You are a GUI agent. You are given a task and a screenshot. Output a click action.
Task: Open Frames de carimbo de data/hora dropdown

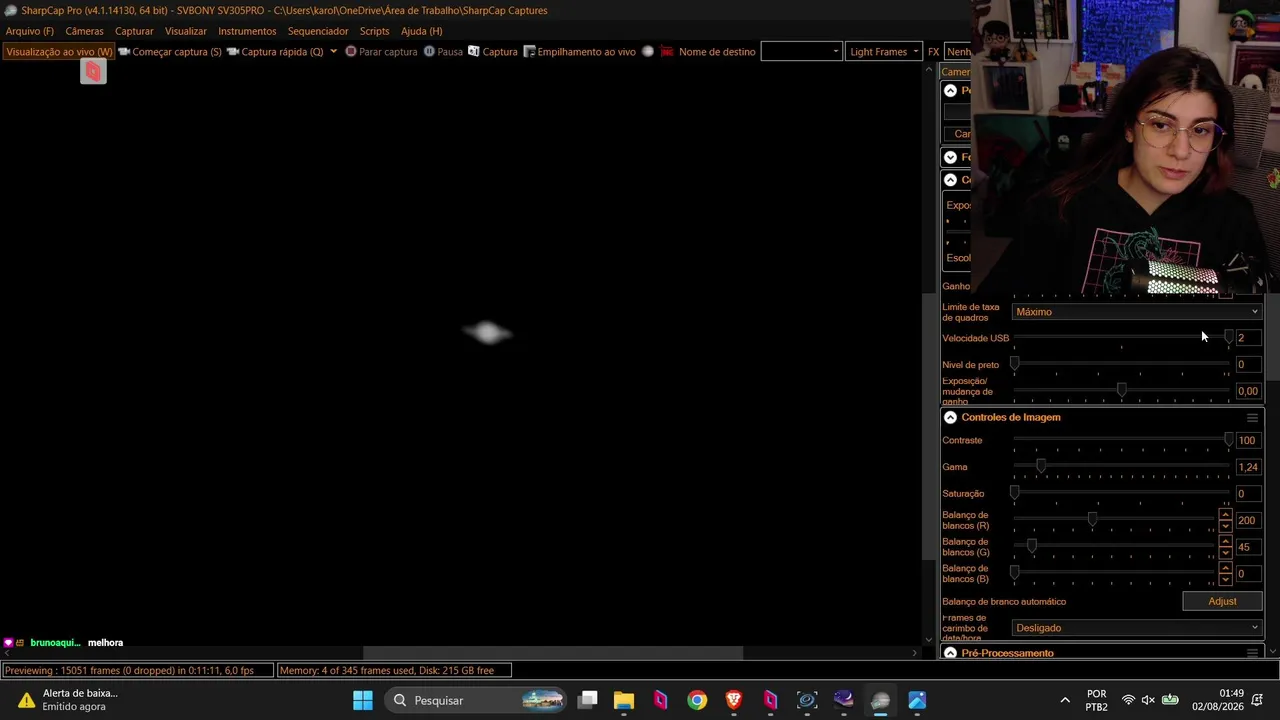[1137, 628]
